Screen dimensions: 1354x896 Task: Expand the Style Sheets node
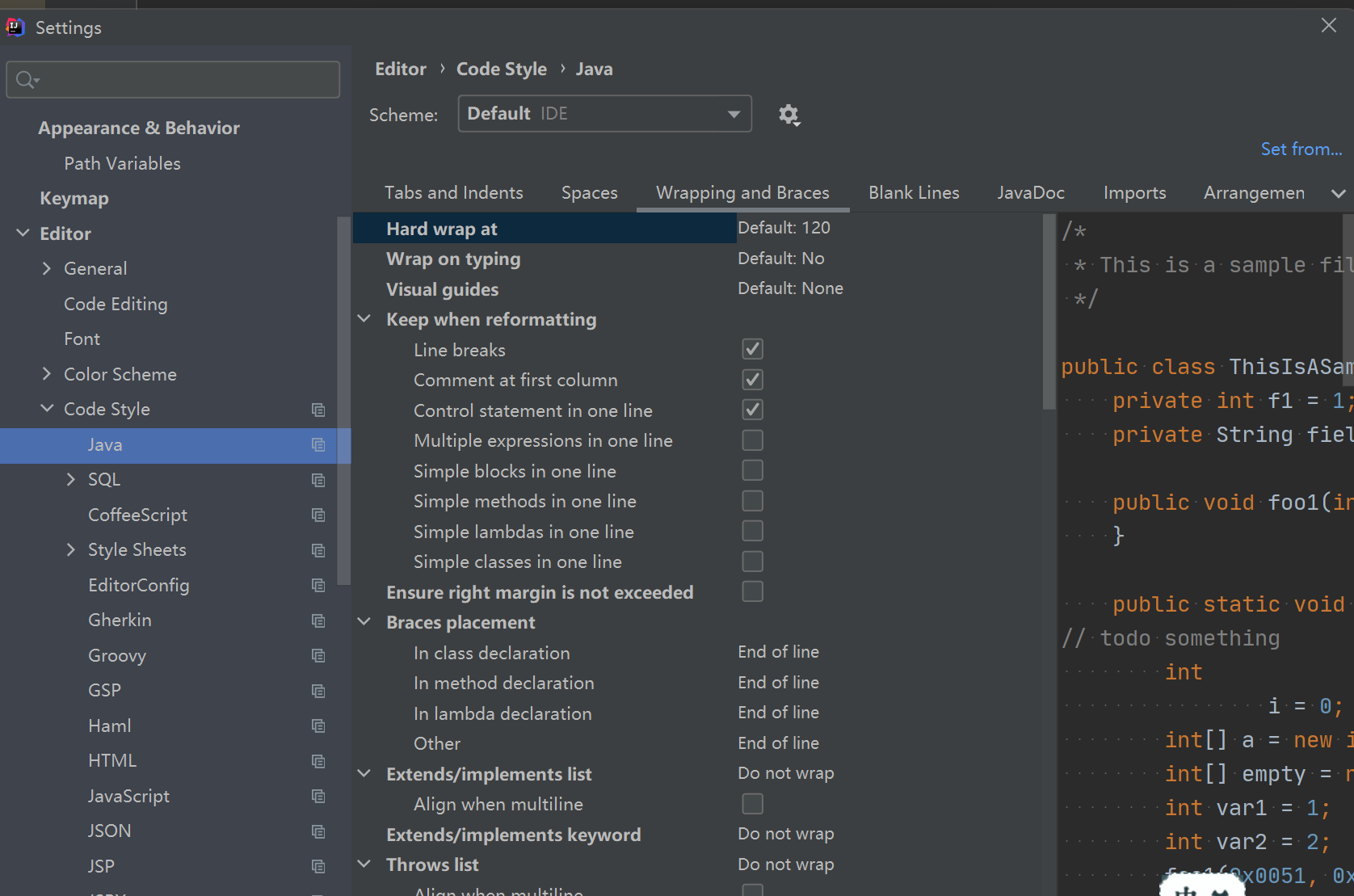70,549
